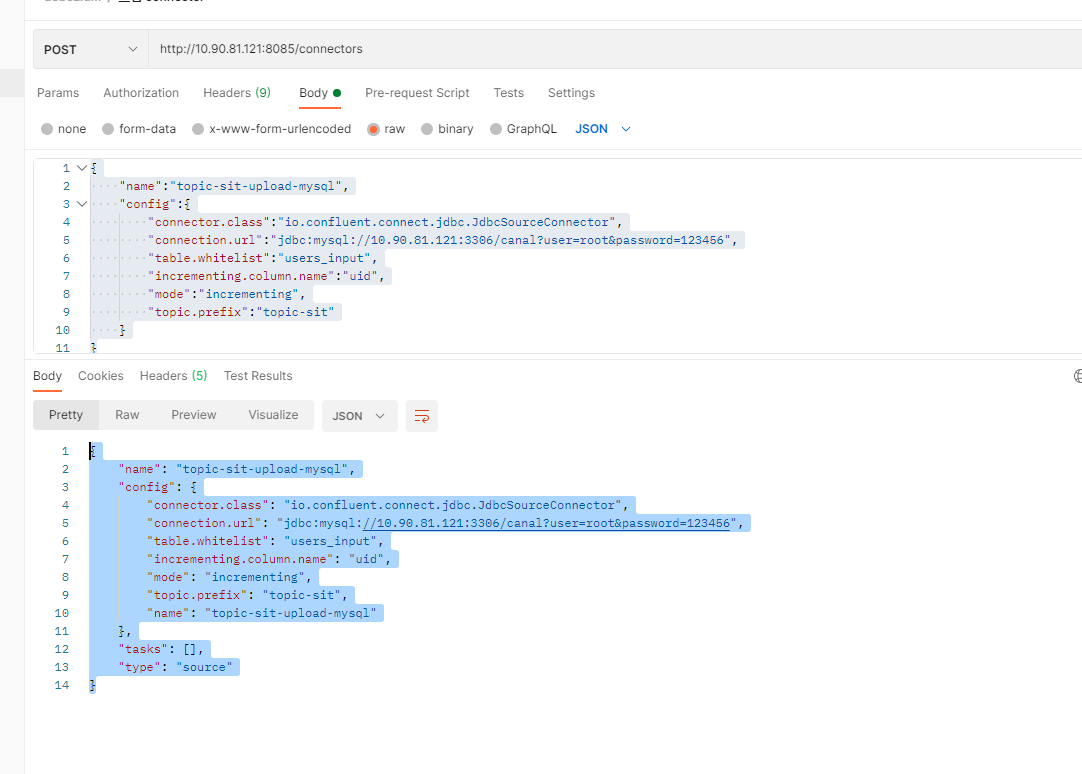Open the Visualize response view

point(273,415)
